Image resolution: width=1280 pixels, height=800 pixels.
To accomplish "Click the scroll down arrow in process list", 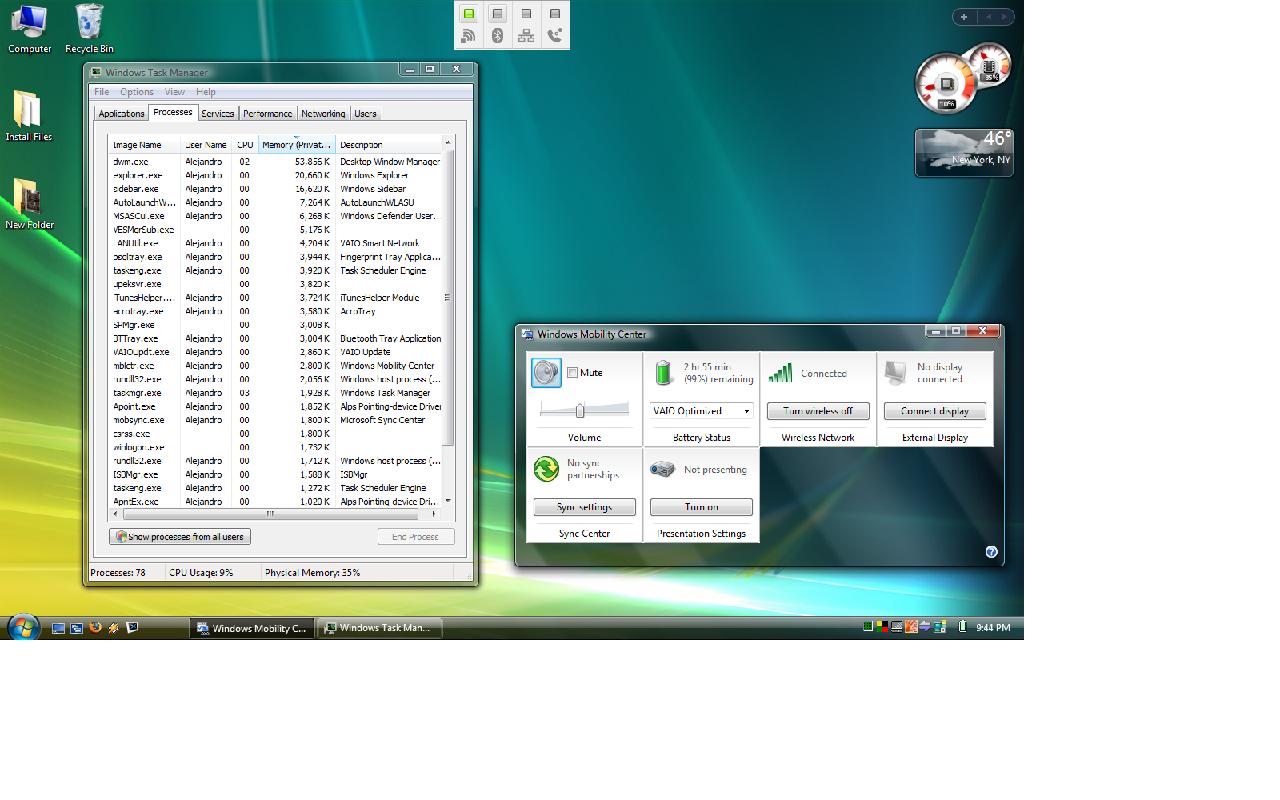I will click(448, 500).
